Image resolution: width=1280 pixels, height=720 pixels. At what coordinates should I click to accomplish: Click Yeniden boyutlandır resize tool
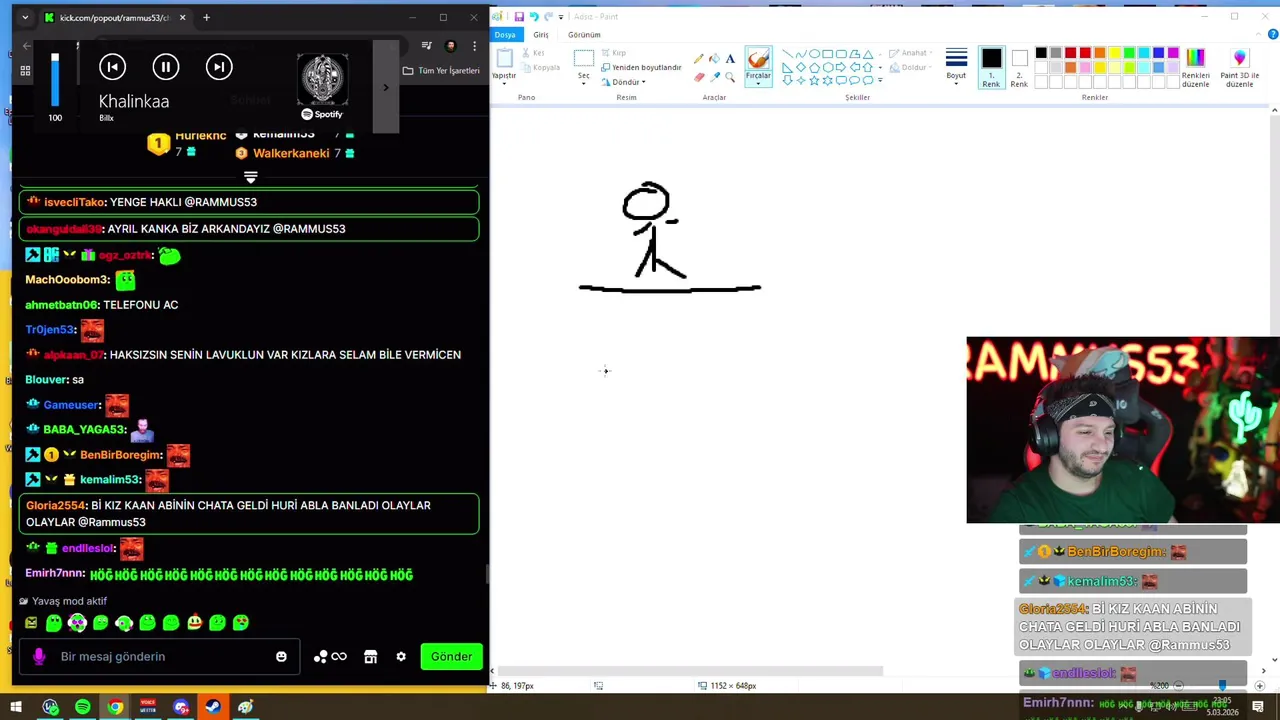[641, 67]
